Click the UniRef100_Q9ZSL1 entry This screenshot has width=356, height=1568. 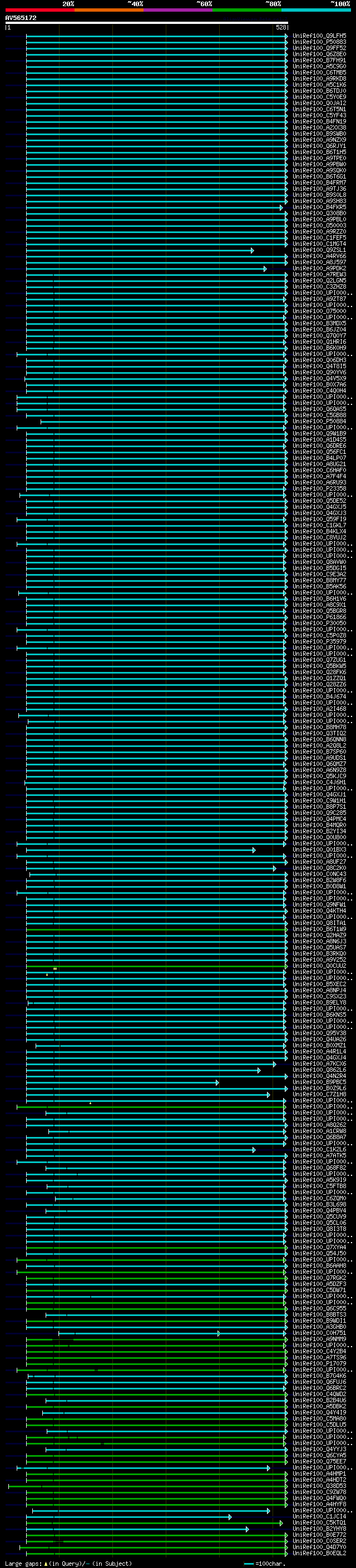[x=319, y=250]
